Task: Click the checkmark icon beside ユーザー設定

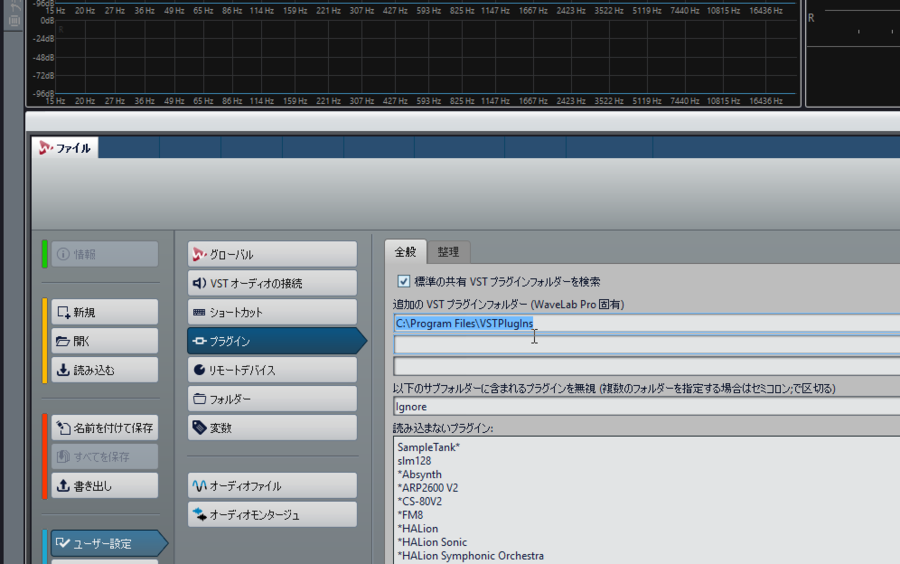Action: [63, 543]
